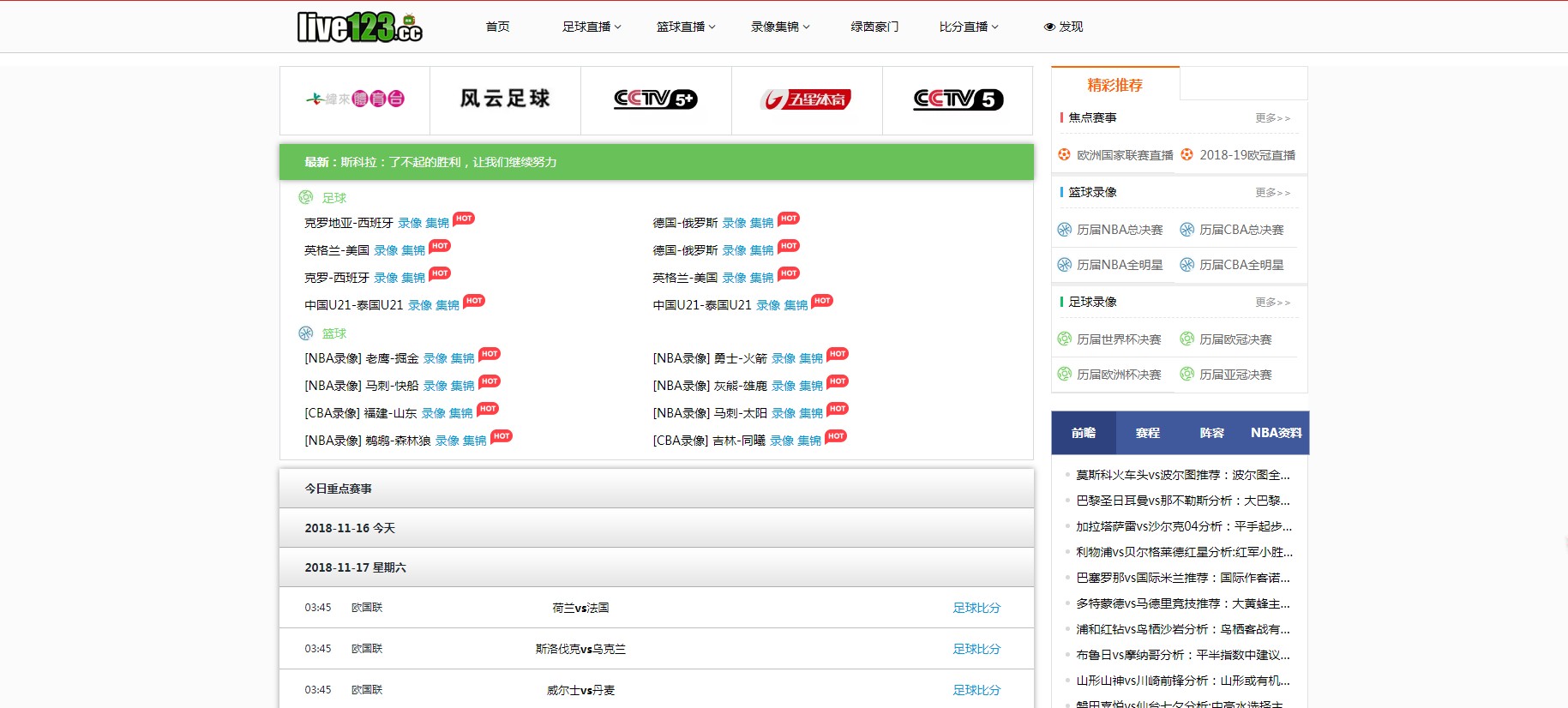The height and width of the screenshot is (708, 1568).
Task: Click football icon beside 历届亚冠决赛
Action: pos(1187,374)
